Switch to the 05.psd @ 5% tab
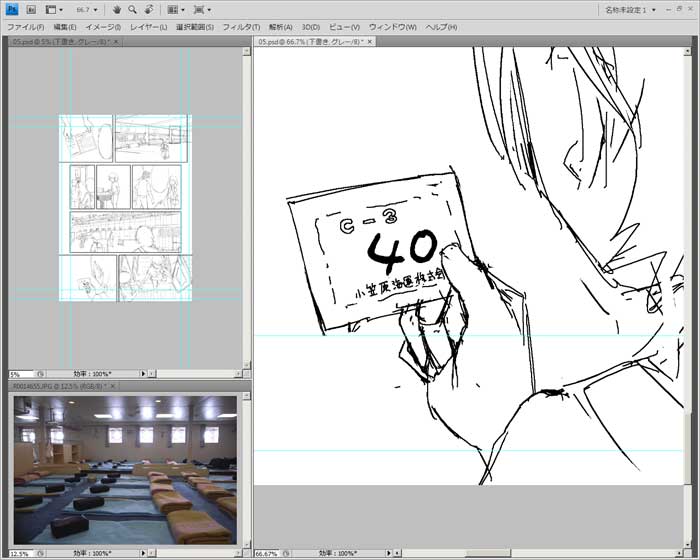The height and width of the screenshot is (560, 700). pos(60,42)
